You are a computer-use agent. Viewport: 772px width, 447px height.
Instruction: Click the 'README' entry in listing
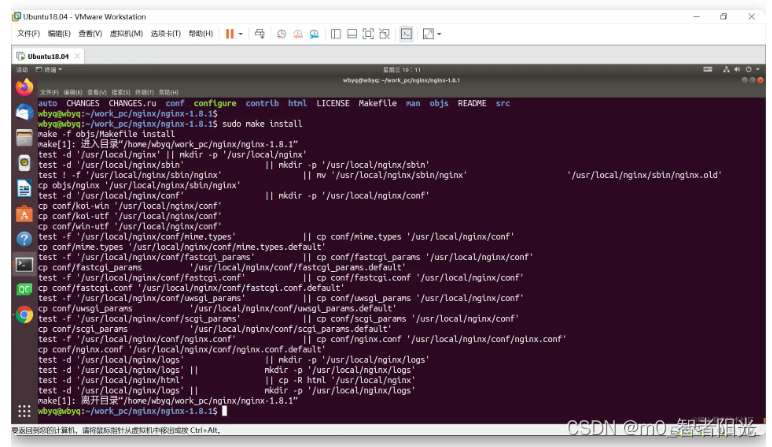coord(472,103)
